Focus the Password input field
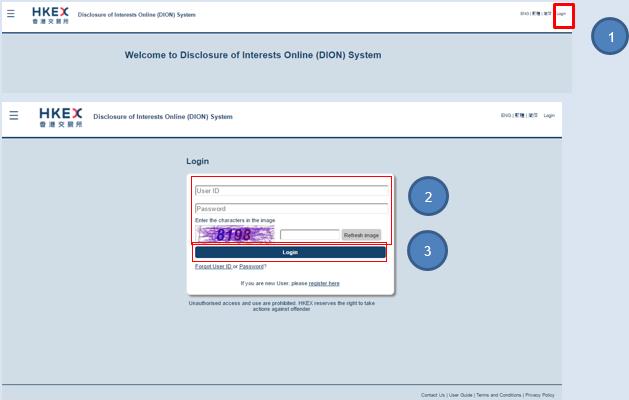The image size is (629, 400). click(290, 208)
